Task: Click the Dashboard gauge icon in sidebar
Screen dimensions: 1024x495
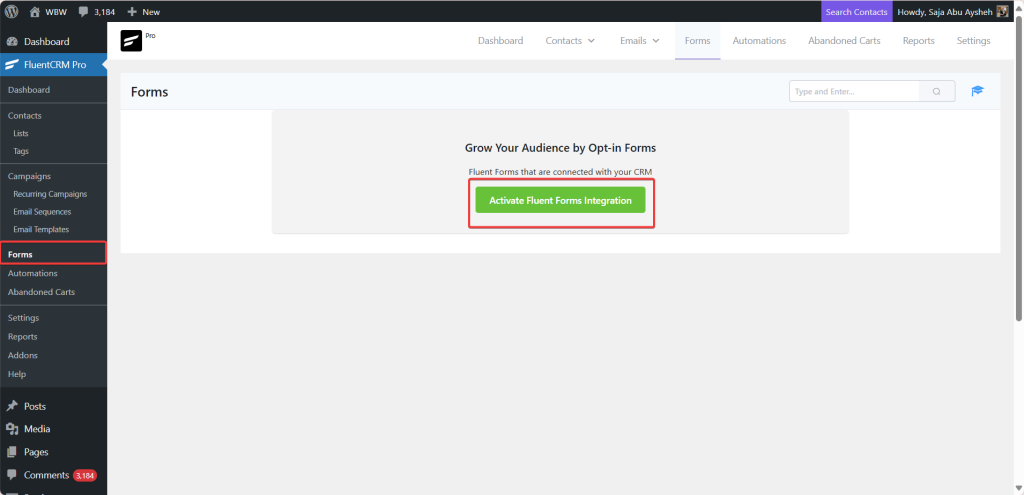Action: coord(12,42)
